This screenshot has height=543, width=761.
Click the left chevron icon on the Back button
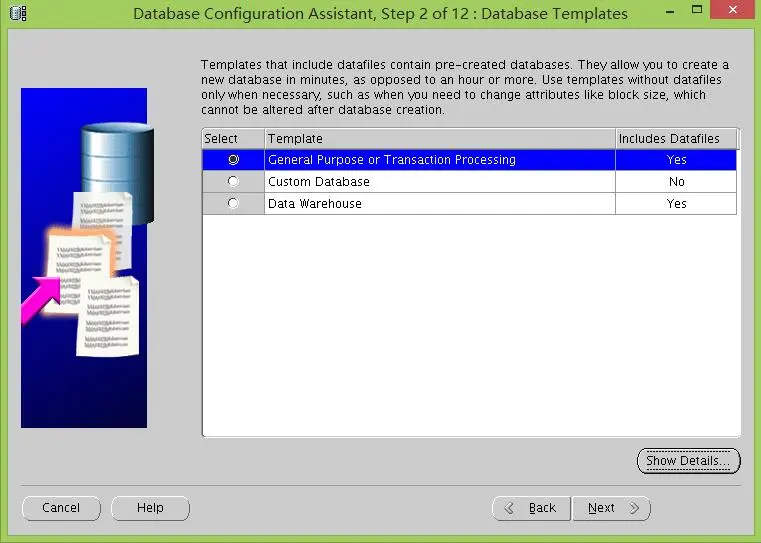(x=509, y=508)
